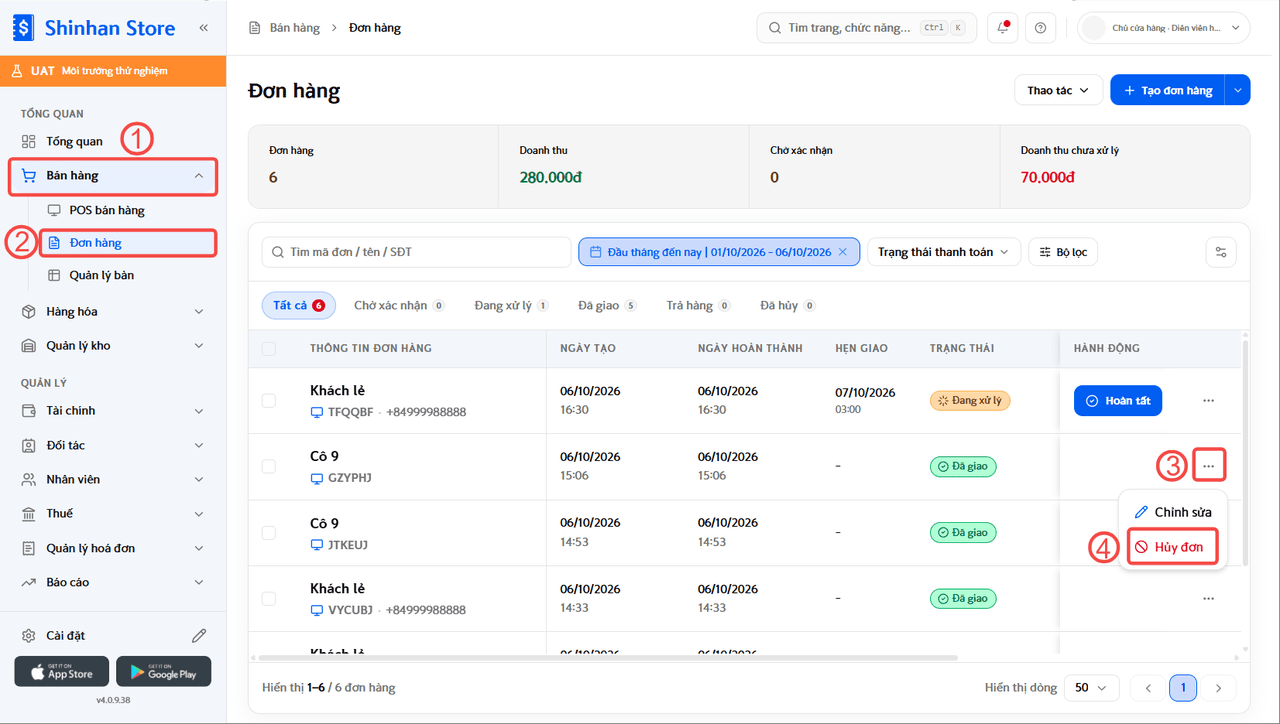Click the Tạo đơn hàng button

tap(1168, 90)
